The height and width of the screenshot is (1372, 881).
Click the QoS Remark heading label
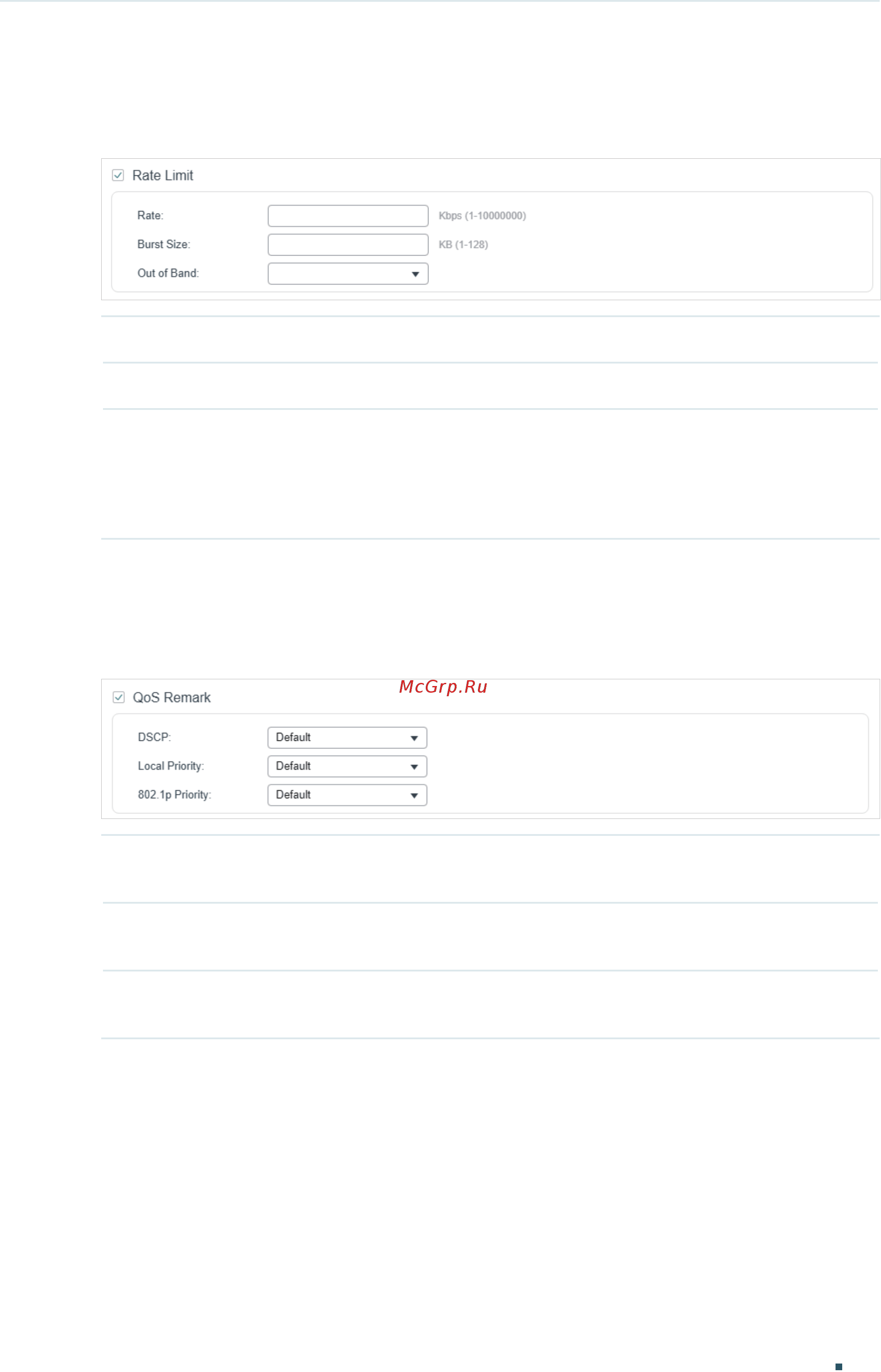[x=172, y=698]
